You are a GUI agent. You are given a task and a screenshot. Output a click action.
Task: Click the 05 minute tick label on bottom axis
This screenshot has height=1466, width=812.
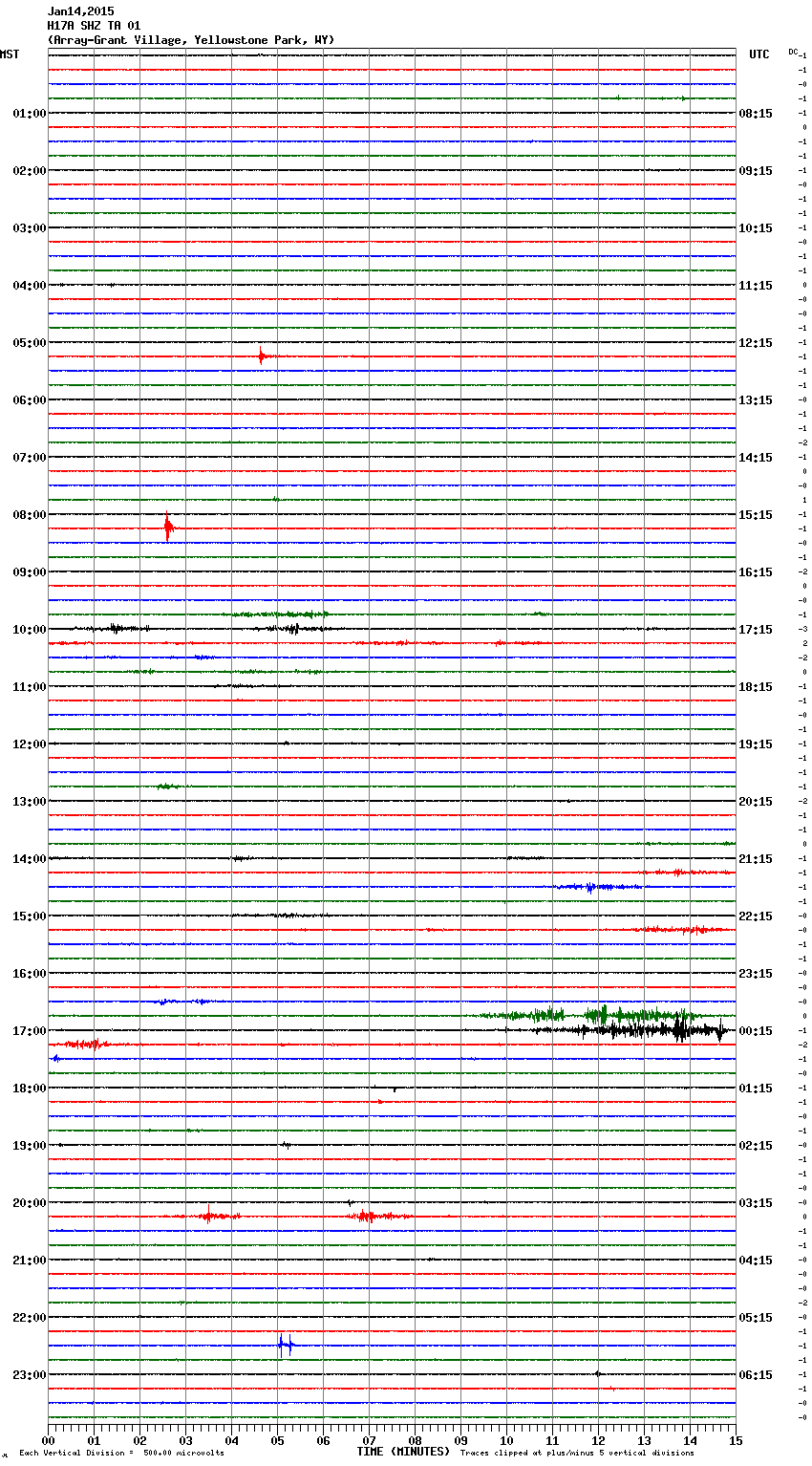[278, 1440]
